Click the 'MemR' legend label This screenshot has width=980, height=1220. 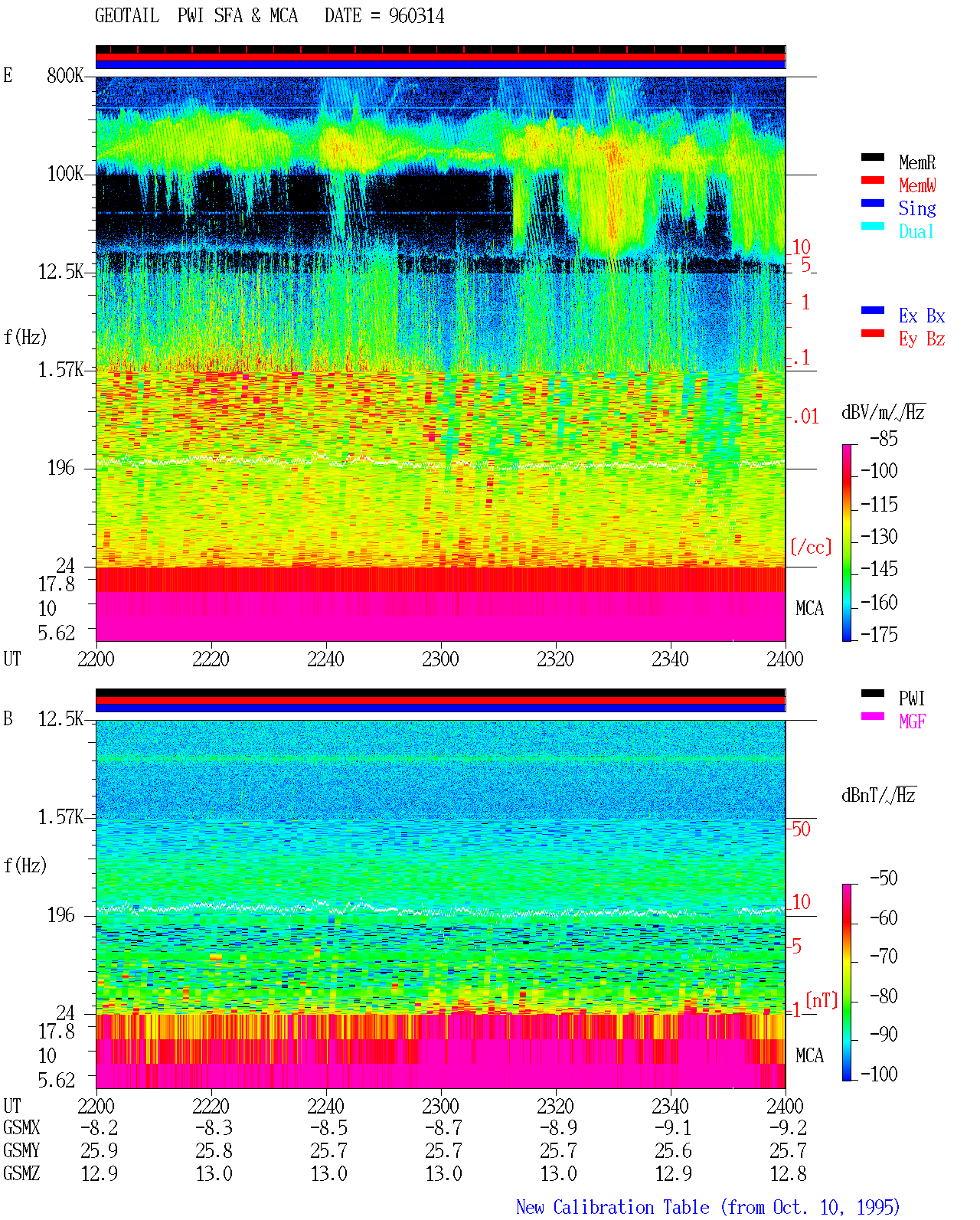917,162
